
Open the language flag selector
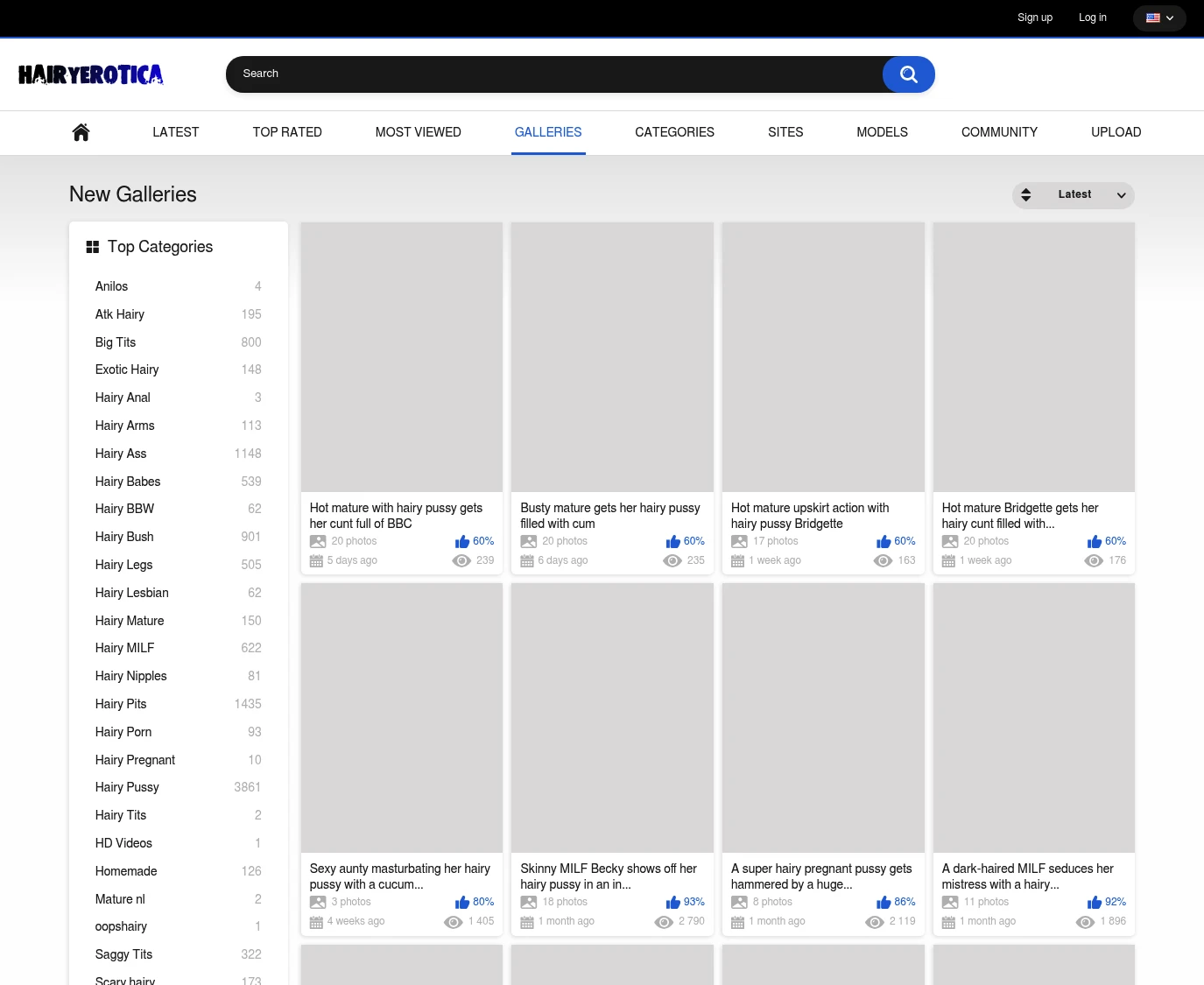click(1159, 18)
